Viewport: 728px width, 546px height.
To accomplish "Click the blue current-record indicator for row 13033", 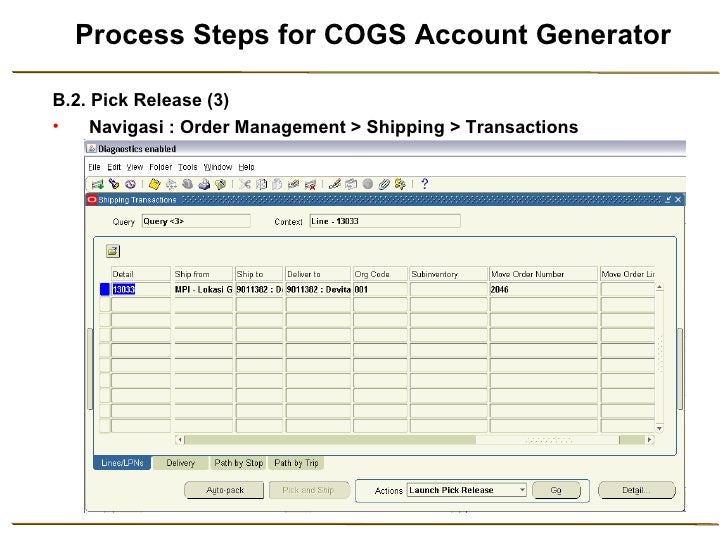I will [x=105, y=289].
